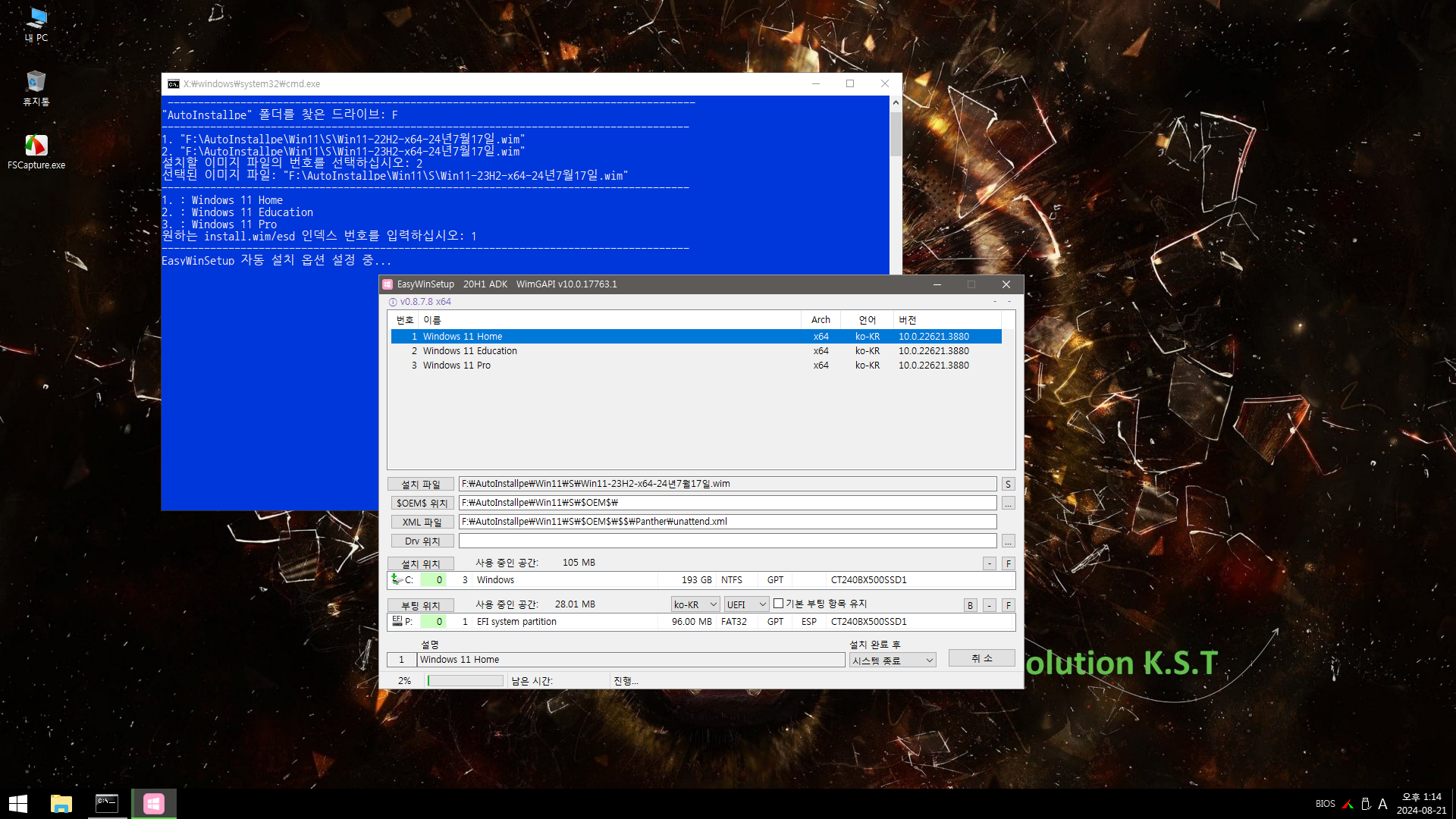The image size is (1456, 819).
Task: Launch FSCapture.exe desktop icon
Action: [36, 152]
